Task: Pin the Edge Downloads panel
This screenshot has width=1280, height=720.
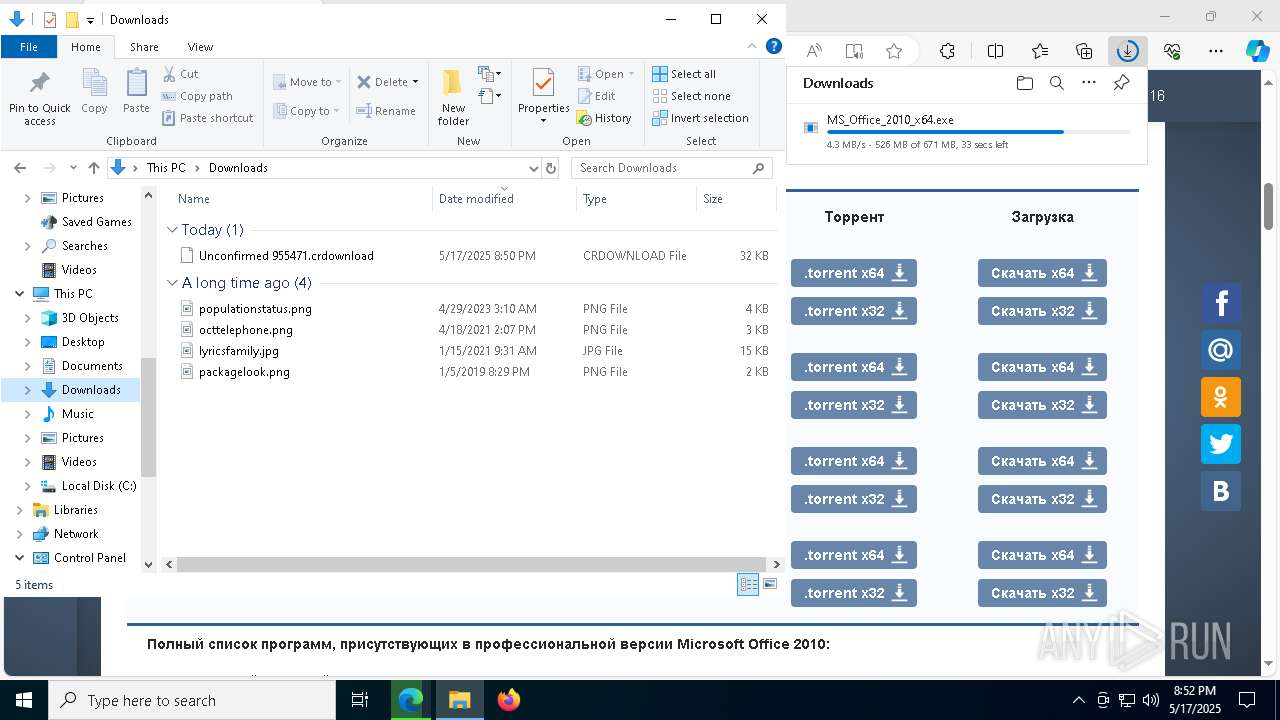Action: click(1121, 83)
